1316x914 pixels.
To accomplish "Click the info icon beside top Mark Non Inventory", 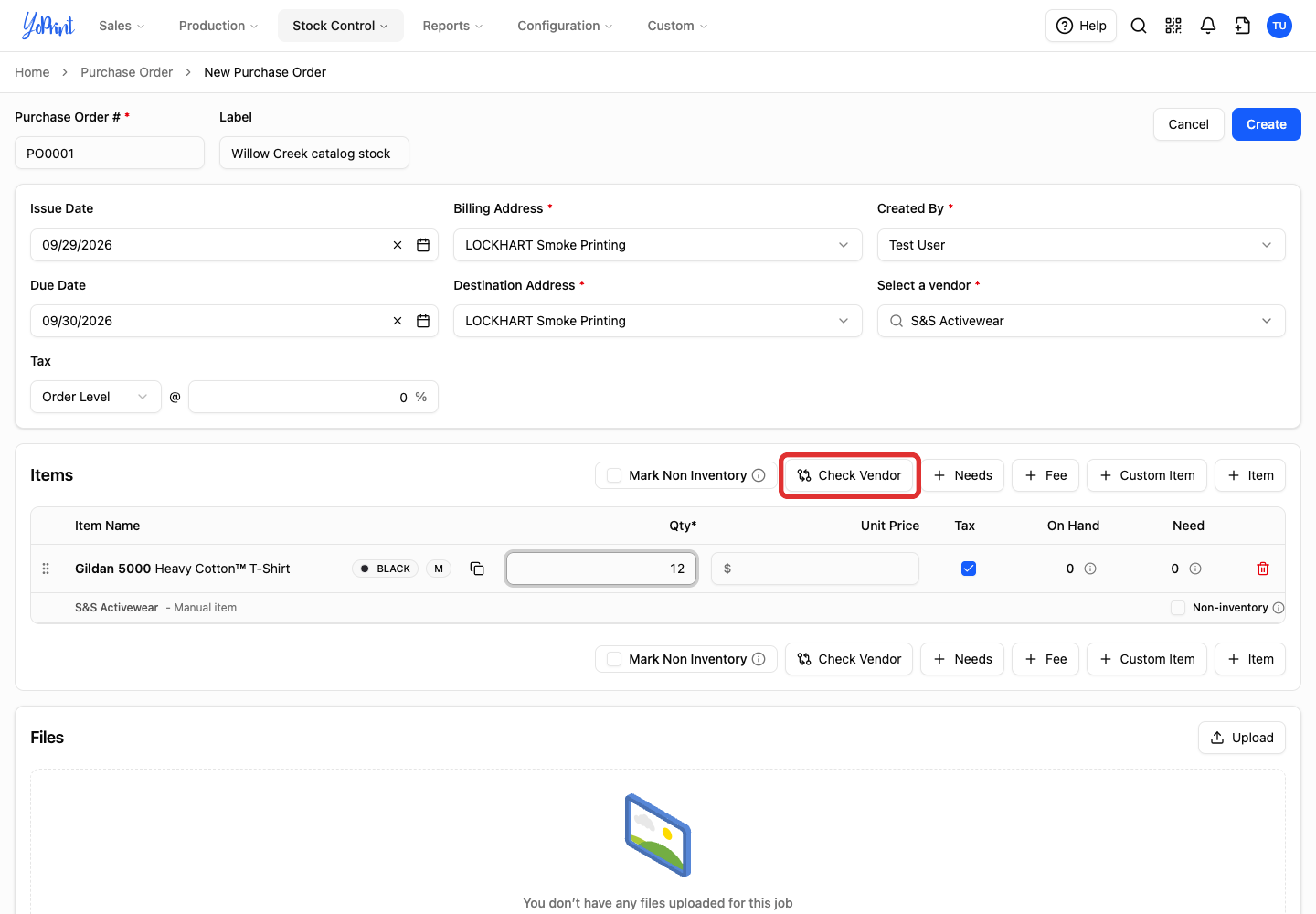I will 759,475.
